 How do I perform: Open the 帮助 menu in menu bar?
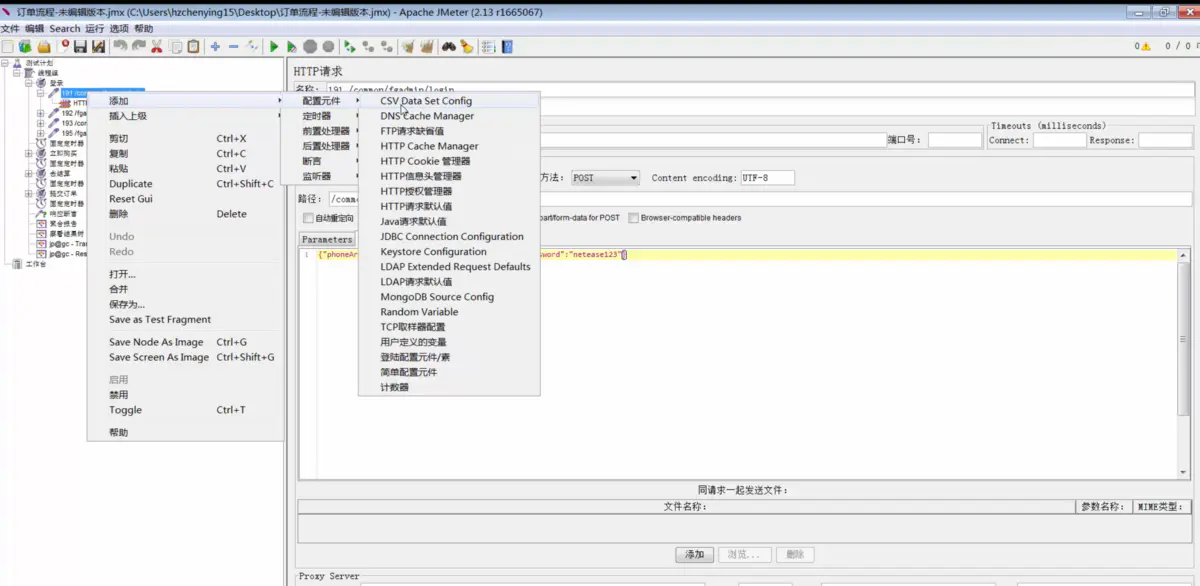point(144,29)
